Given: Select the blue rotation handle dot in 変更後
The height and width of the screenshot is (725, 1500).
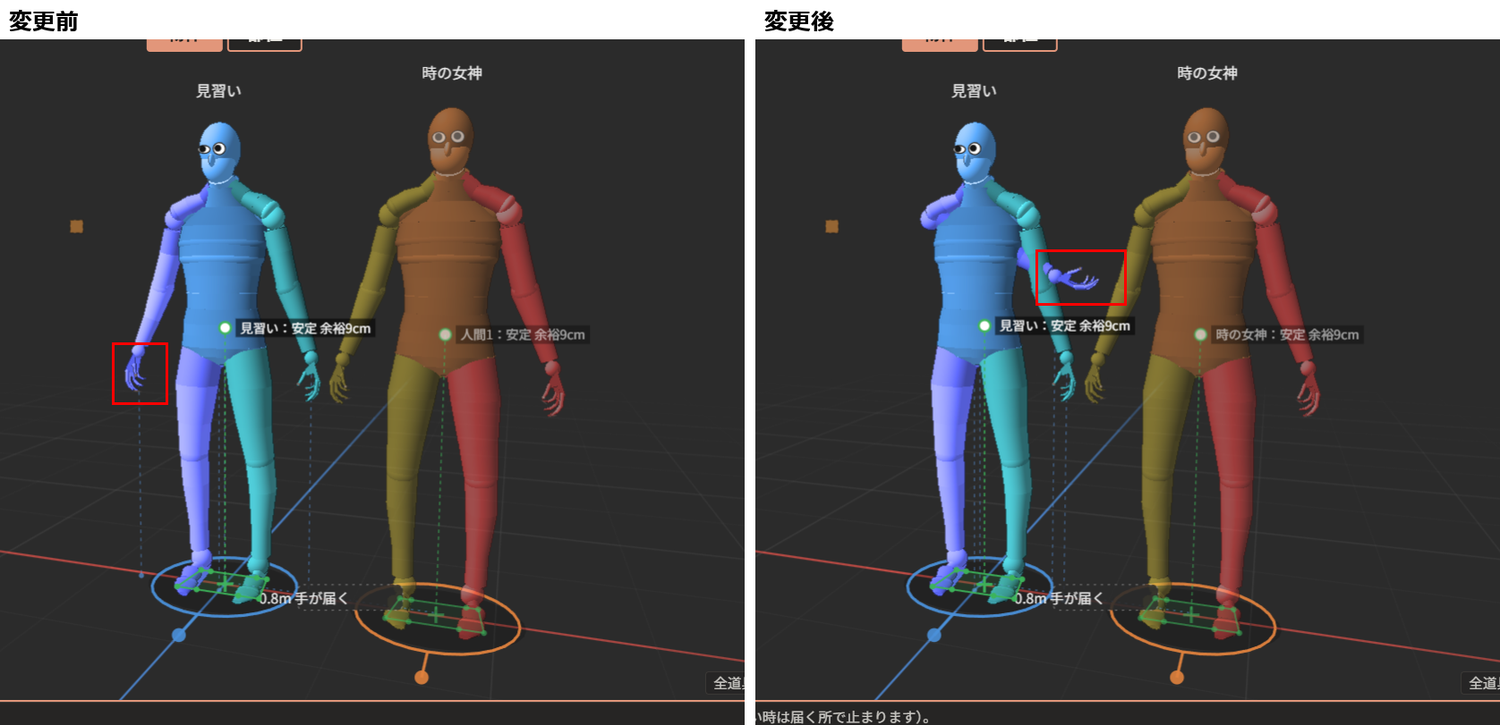Looking at the screenshot, I should 934,635.
